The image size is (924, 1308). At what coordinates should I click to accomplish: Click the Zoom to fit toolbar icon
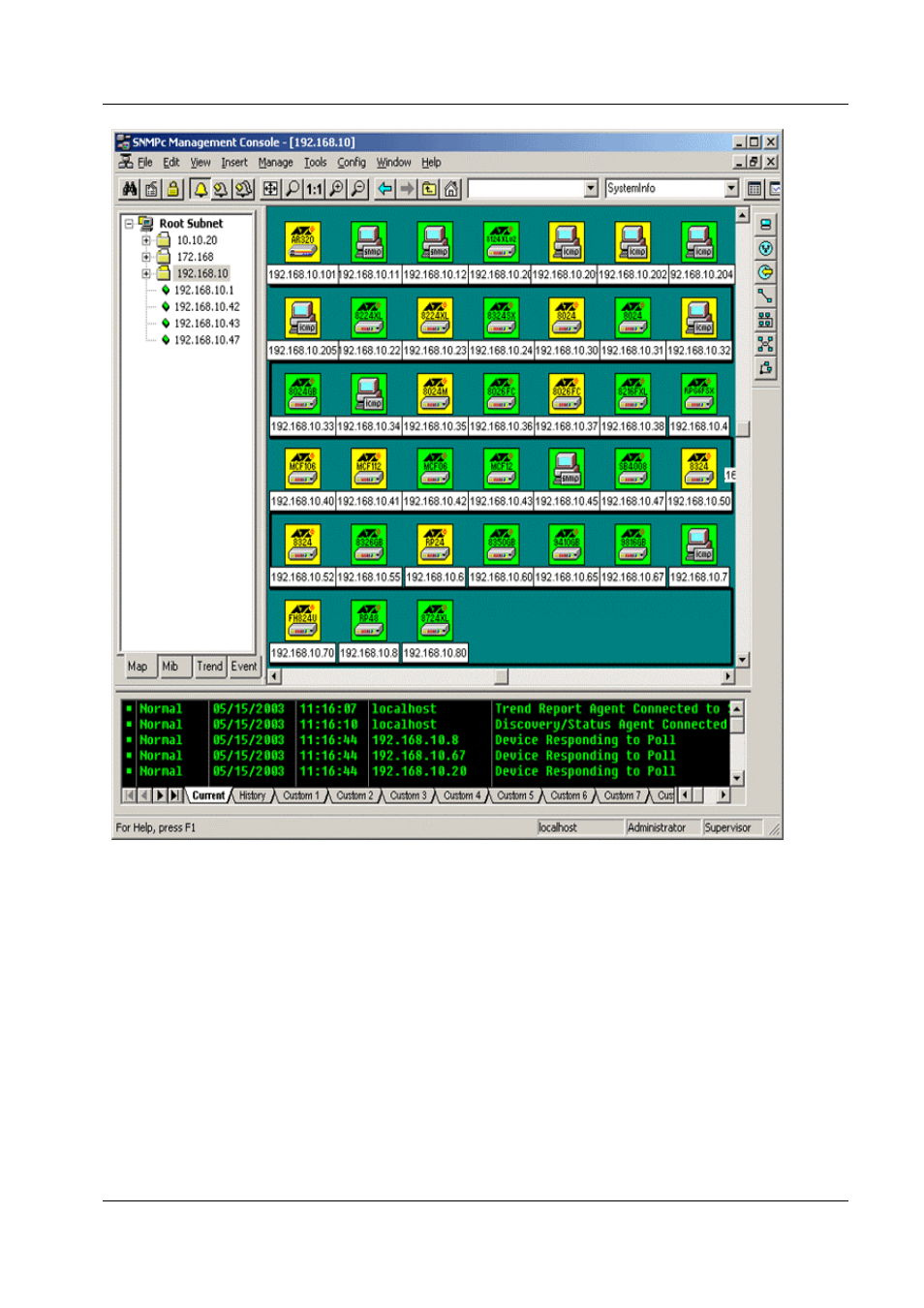270,189
